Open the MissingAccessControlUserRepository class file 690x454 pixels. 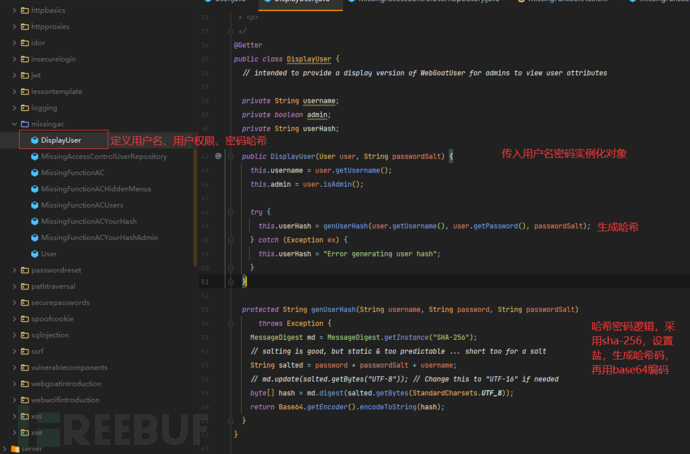click(x=103, y=157)
